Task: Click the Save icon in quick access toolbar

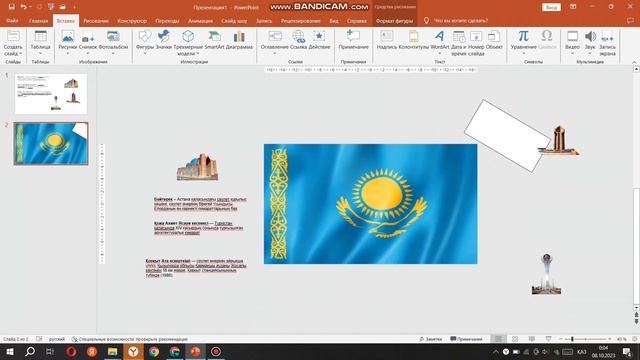Action: pos(11,7)
